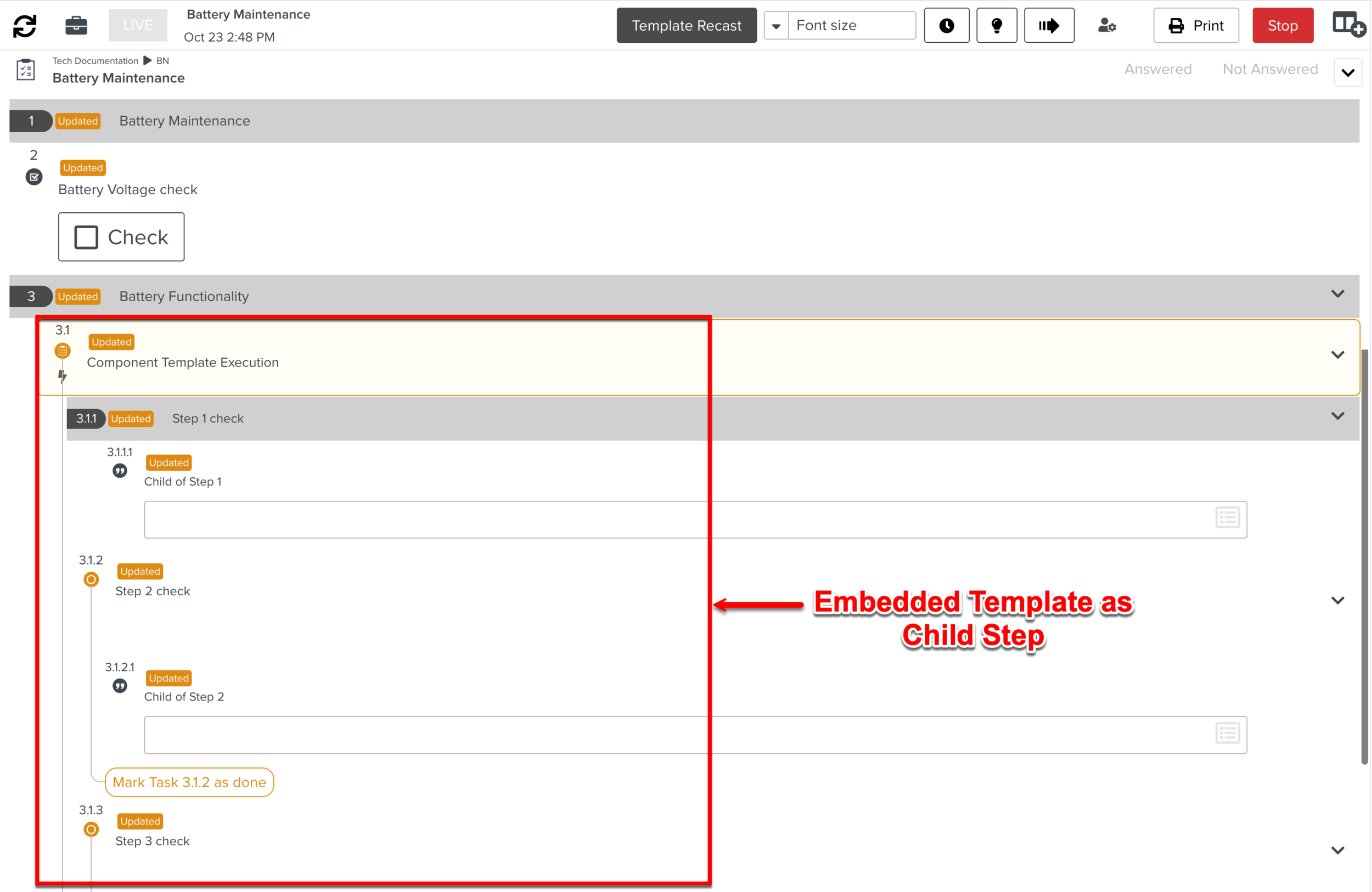Open the user settings icon
Image resolution: width=1372 pixels, height=892 pixels.
coord(1106,25)
